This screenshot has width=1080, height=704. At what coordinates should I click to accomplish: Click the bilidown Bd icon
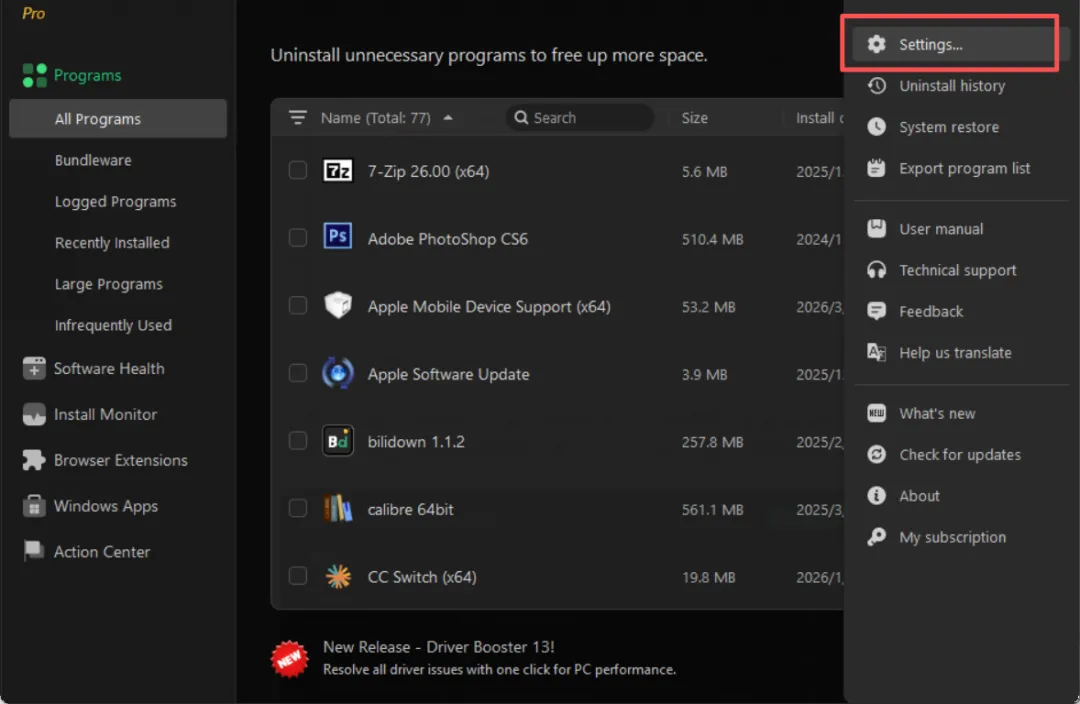click(338, 441)
